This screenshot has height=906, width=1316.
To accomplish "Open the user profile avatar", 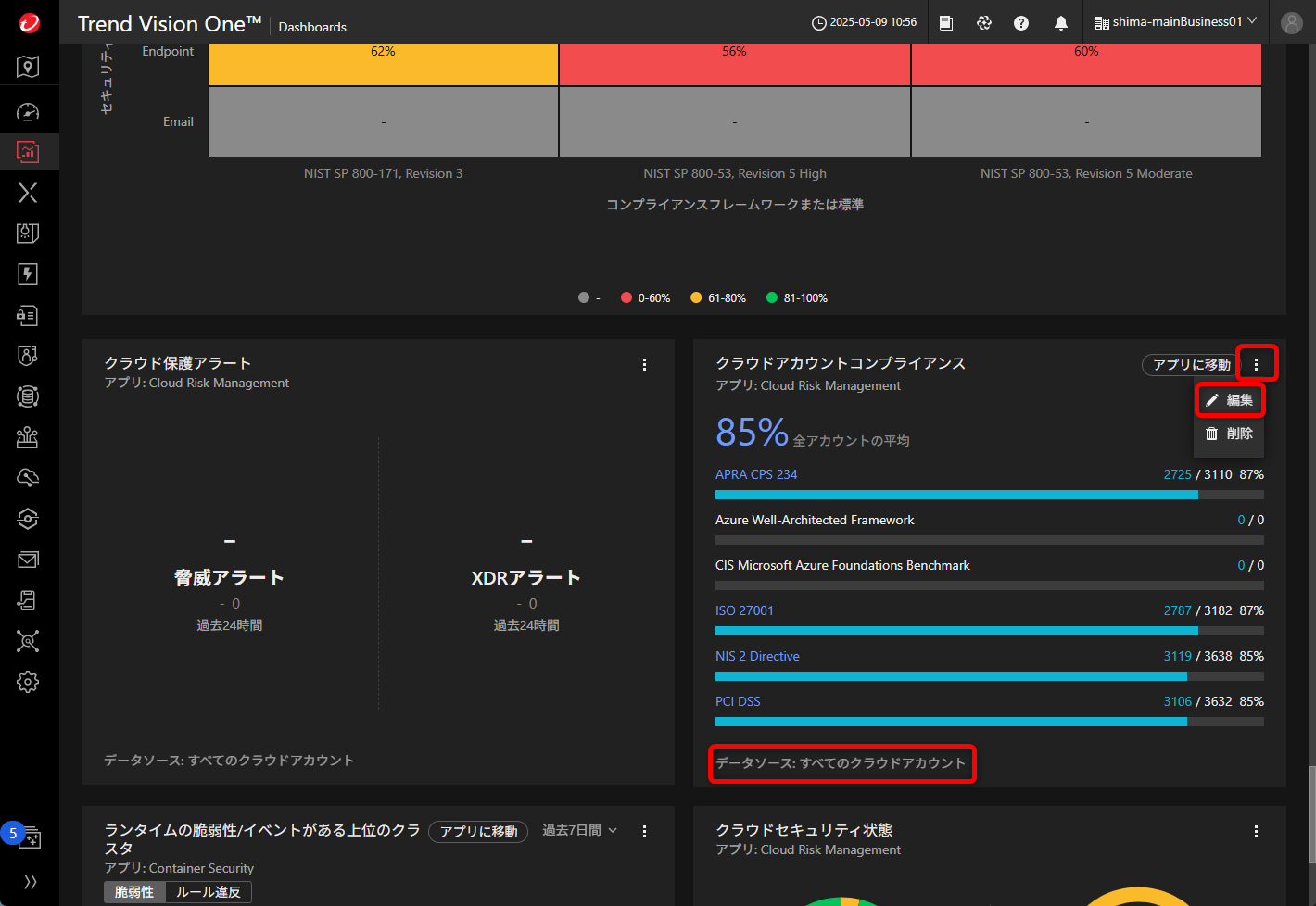I will [1292, 23].
